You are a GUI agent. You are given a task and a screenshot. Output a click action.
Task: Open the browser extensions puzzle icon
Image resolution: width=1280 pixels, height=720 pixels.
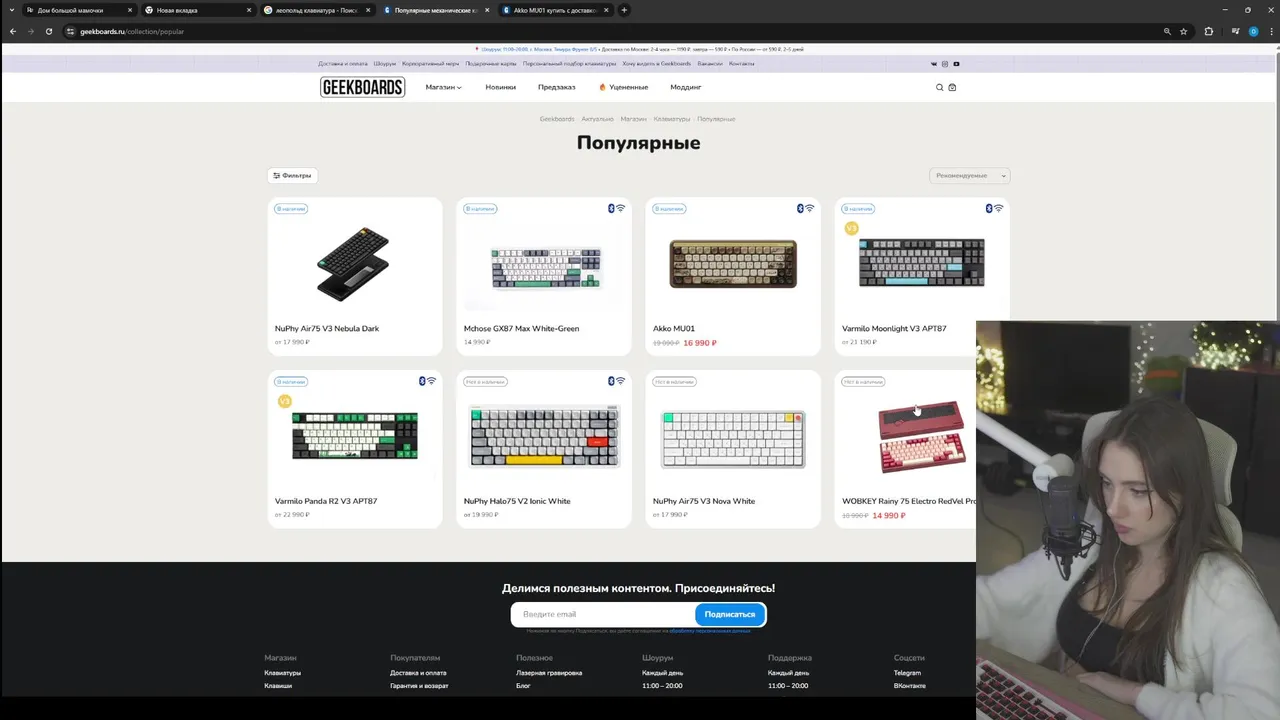click(1208, 31)
